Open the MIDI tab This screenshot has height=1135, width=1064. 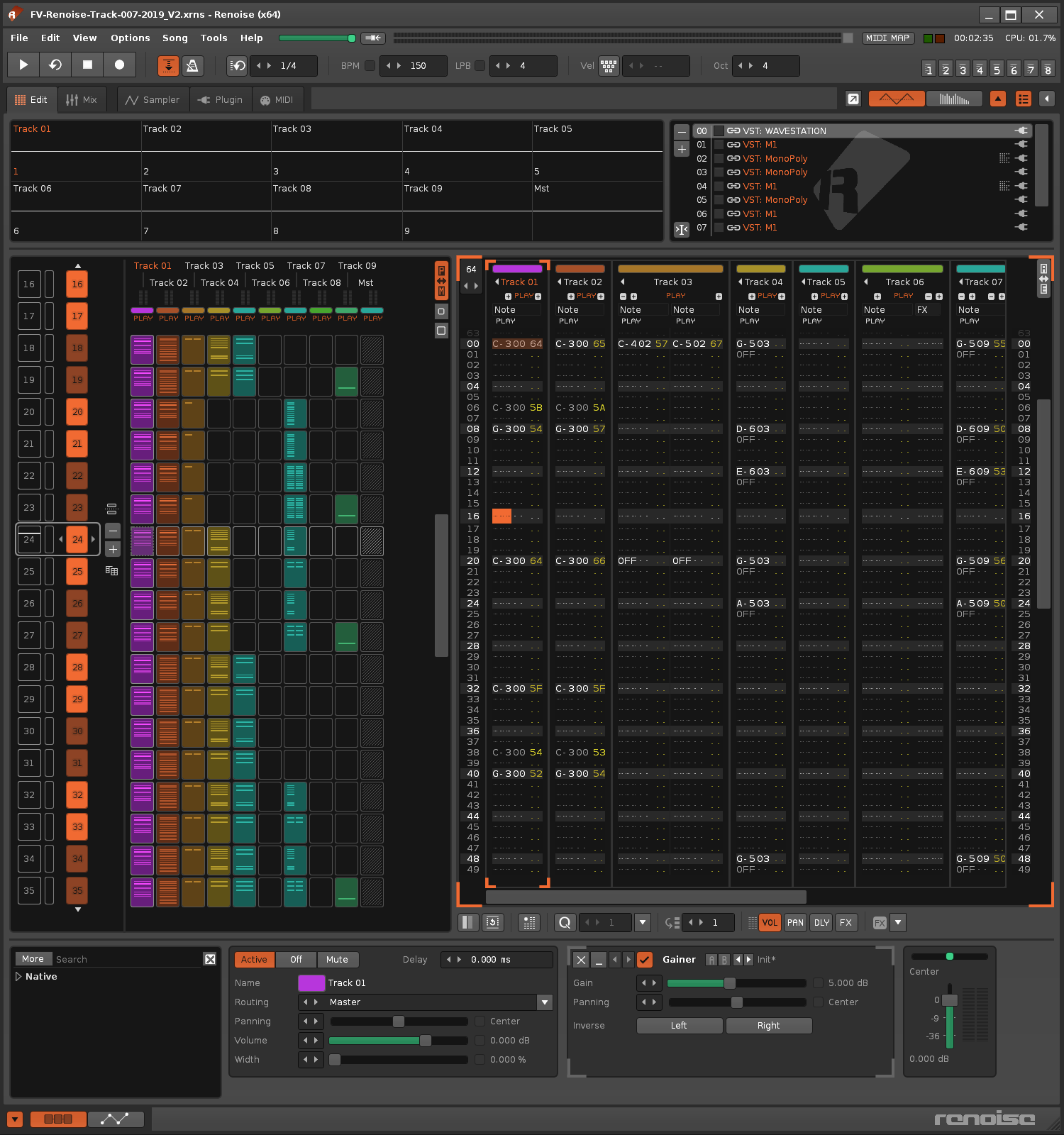[x=277, y=99]
